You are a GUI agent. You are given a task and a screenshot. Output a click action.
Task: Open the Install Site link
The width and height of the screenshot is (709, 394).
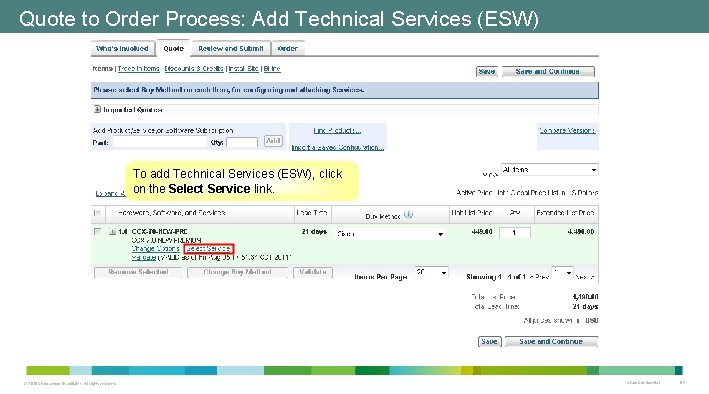(x=243, y=69)
